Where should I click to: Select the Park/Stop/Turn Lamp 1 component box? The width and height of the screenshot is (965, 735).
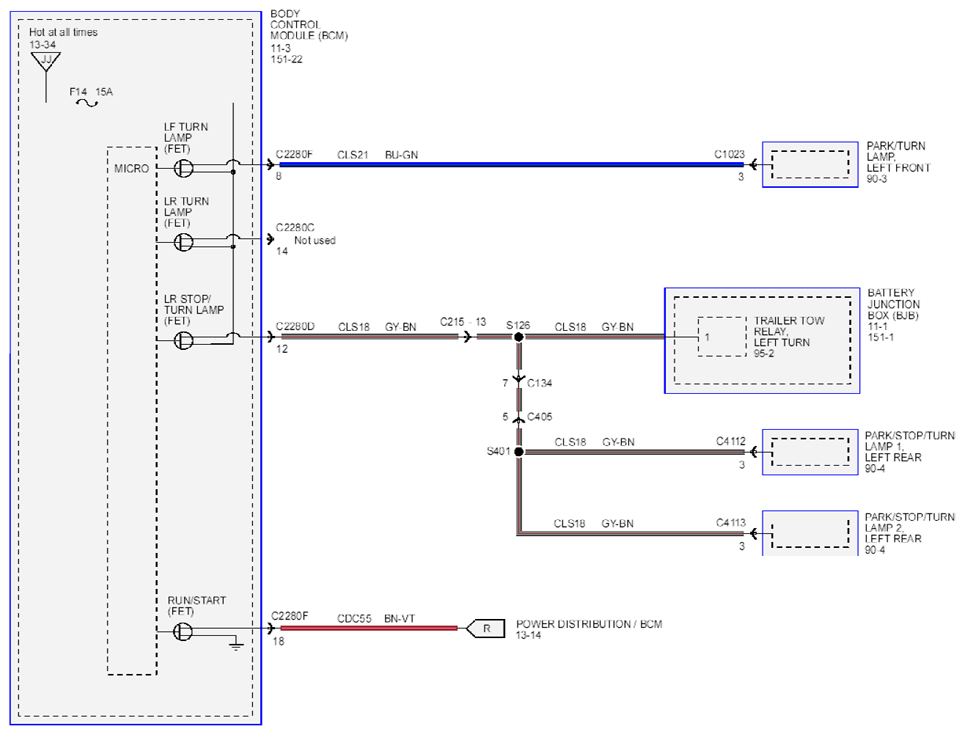(x=810, y=452)
